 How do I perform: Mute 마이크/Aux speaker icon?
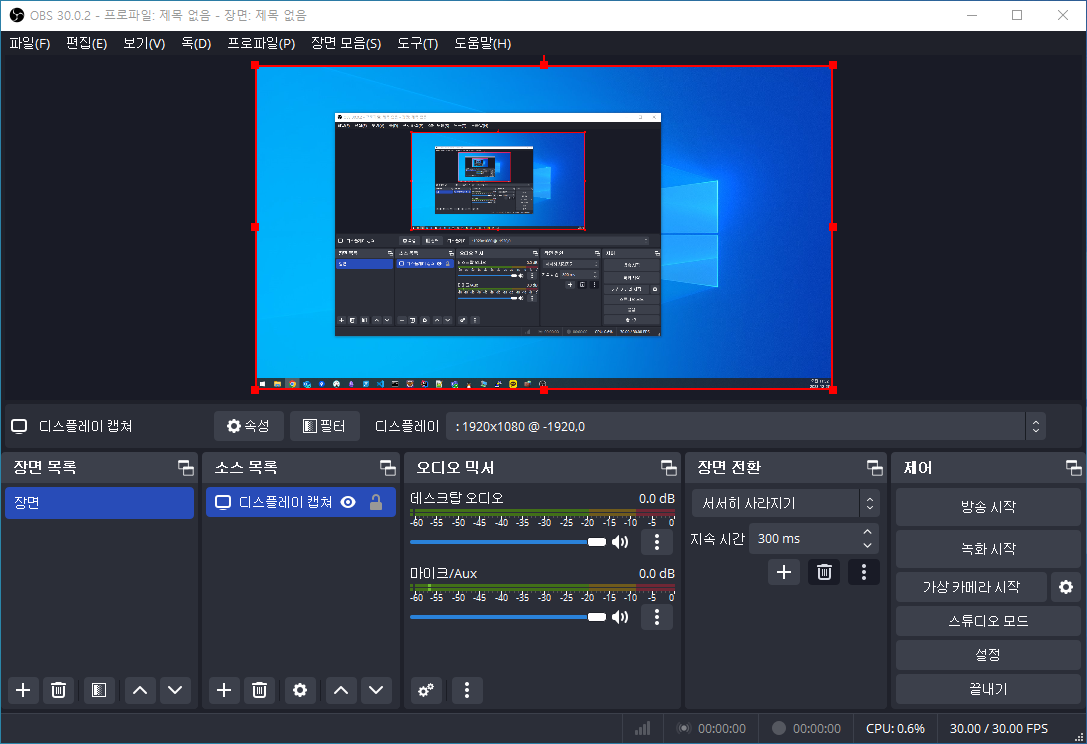tap(620, 617)
